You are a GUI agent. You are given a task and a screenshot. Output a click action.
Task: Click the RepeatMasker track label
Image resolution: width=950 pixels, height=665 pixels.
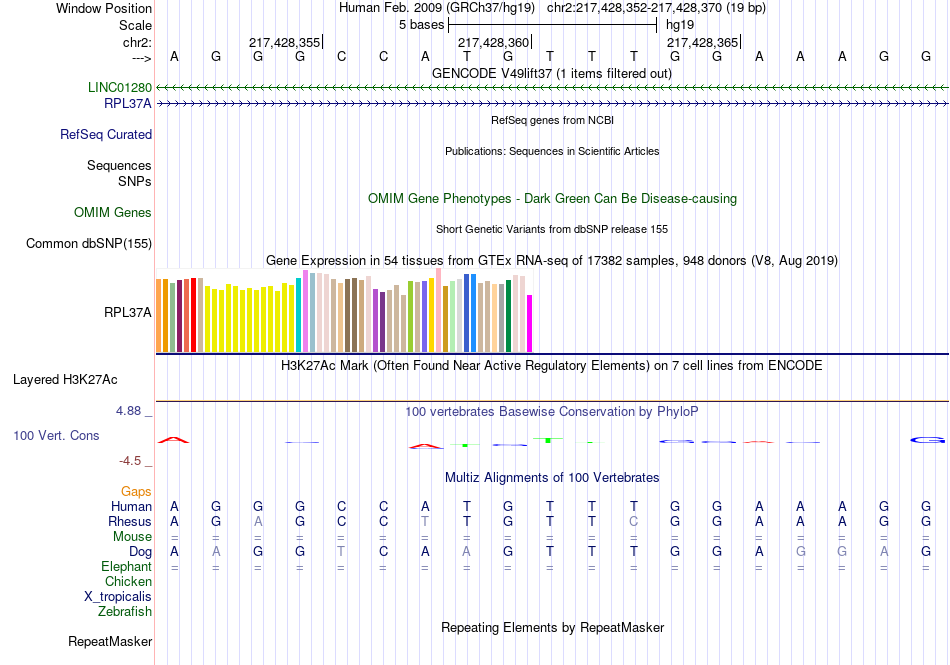coord(110,641)
